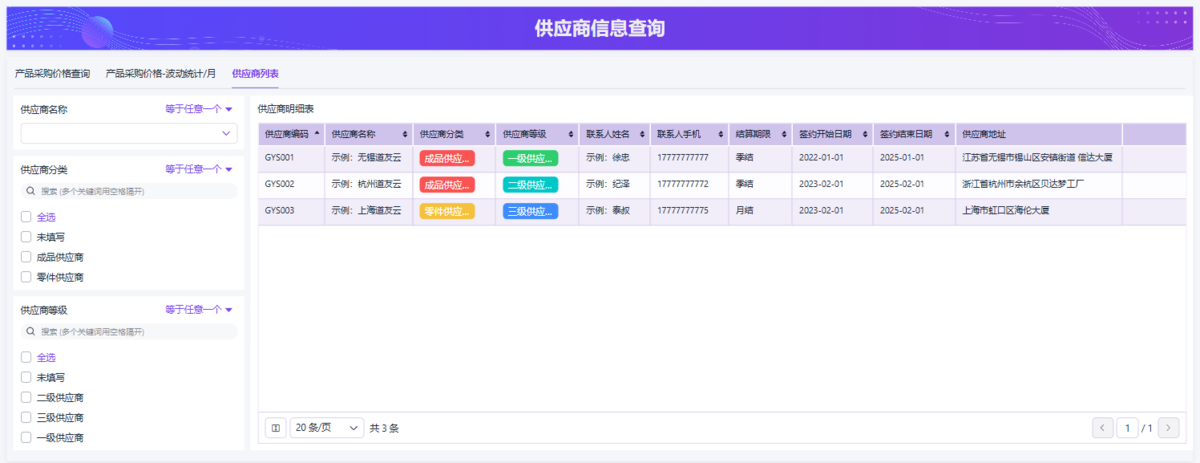Click phone number 17777777772
Screen dimensions: 1200x463
click(x=683, y=184)
